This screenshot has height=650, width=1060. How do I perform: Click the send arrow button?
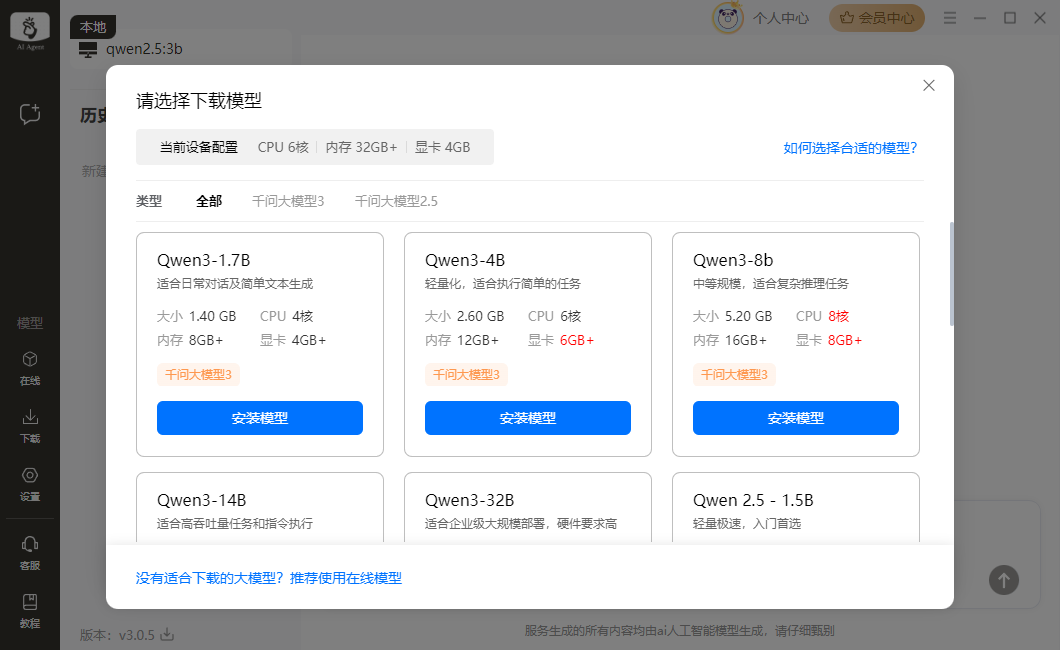click(1004, 579)
